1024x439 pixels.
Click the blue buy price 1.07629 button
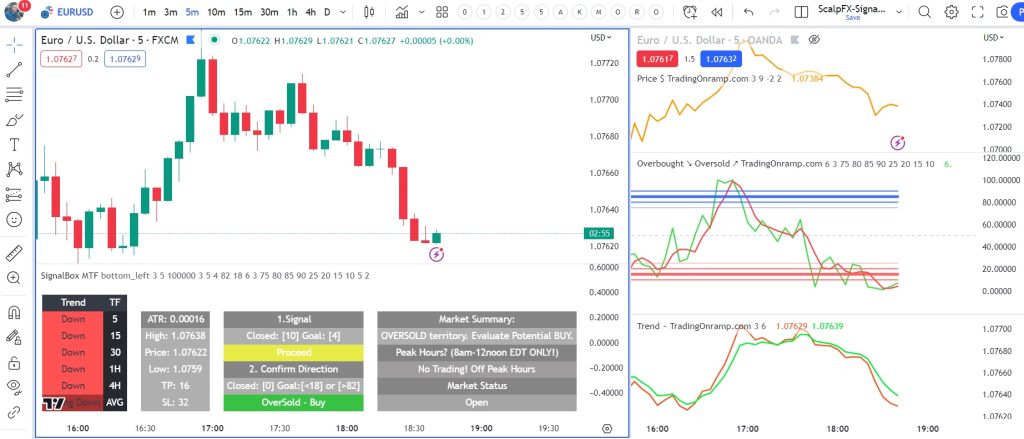point(124,59)
